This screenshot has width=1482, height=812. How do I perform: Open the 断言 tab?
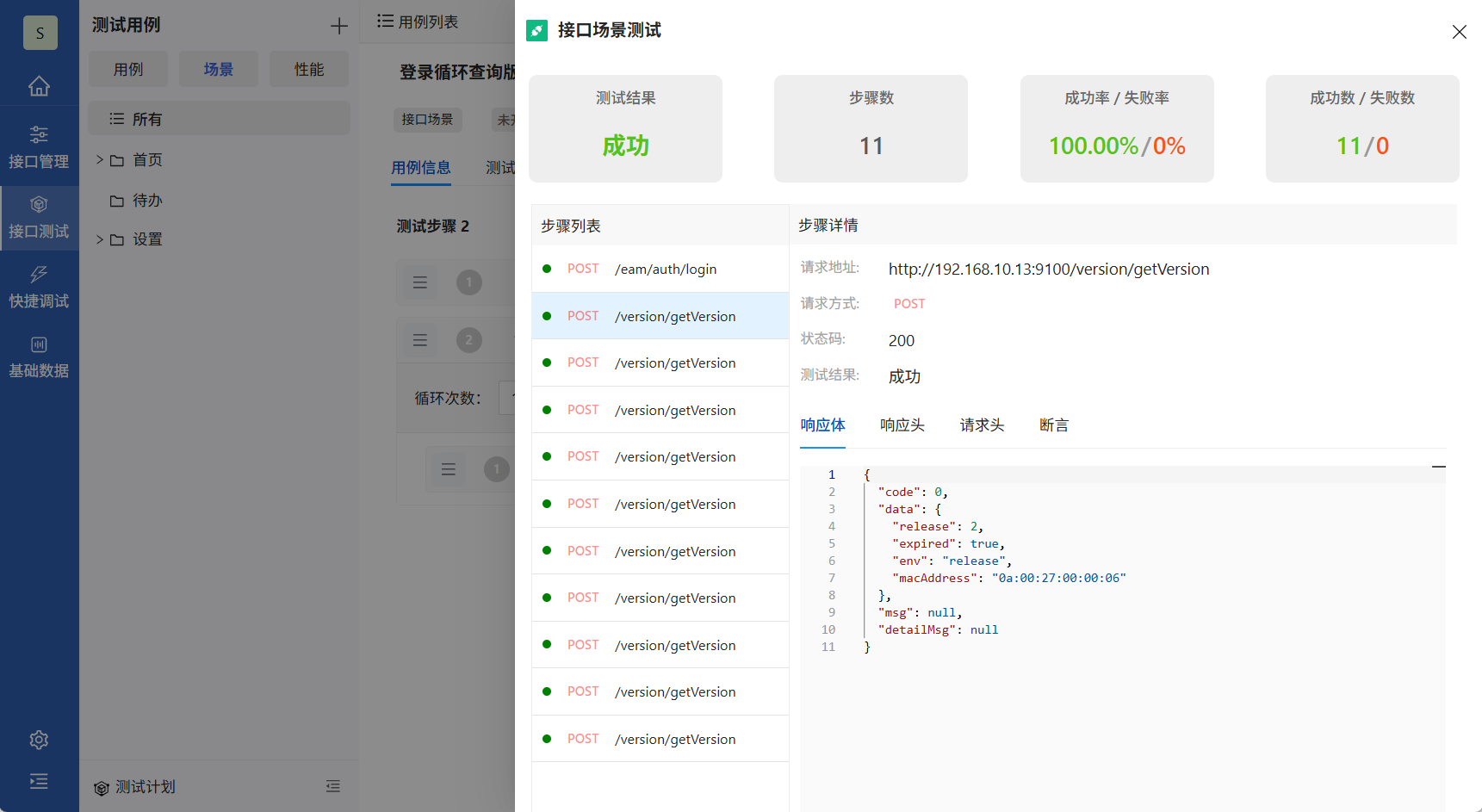click(1054, 425)
